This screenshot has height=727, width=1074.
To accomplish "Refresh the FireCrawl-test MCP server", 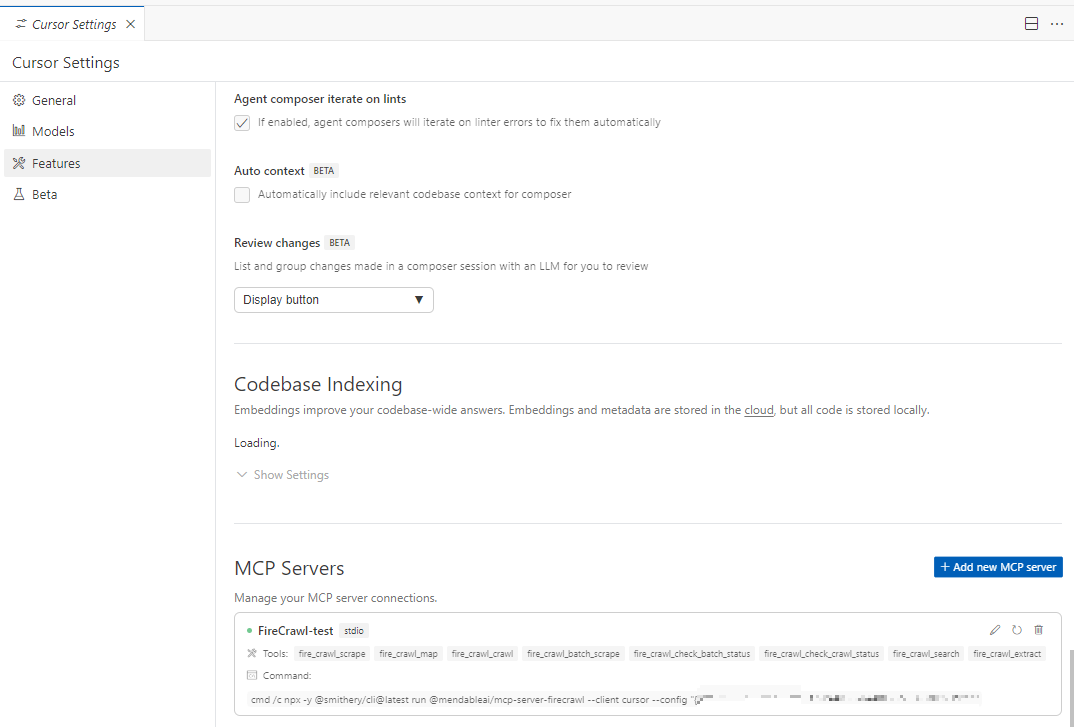I will (x=1017, y=630).
